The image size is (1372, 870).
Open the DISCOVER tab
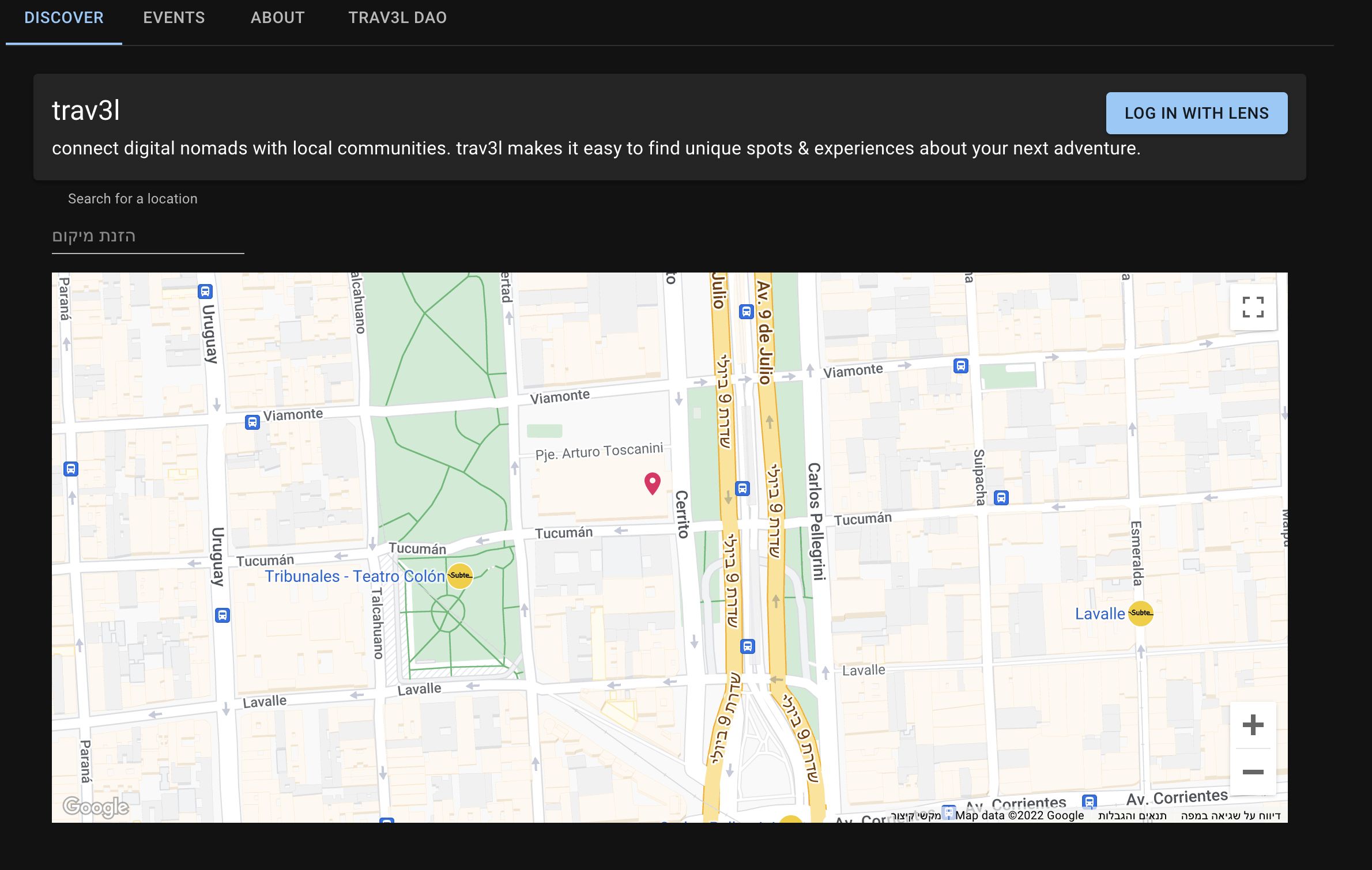point(64,18)
